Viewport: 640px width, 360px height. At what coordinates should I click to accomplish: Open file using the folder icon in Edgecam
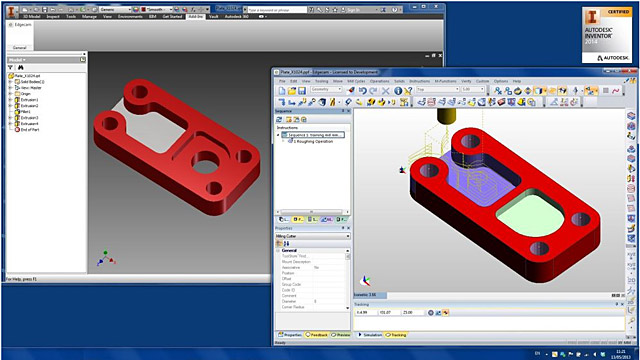pos(292,91)
